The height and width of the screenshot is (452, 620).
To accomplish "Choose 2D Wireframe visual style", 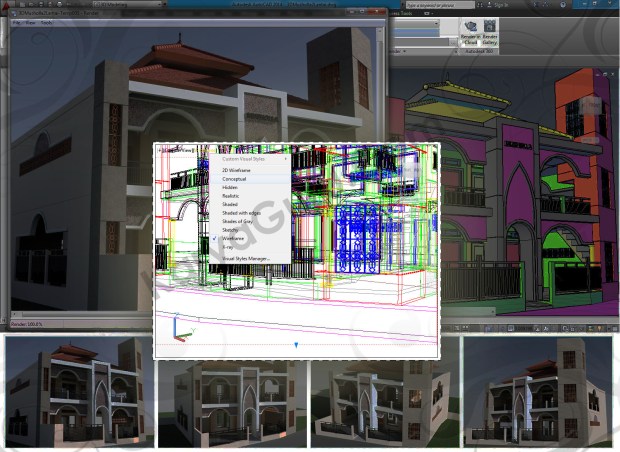I will (x=250, y=170).
